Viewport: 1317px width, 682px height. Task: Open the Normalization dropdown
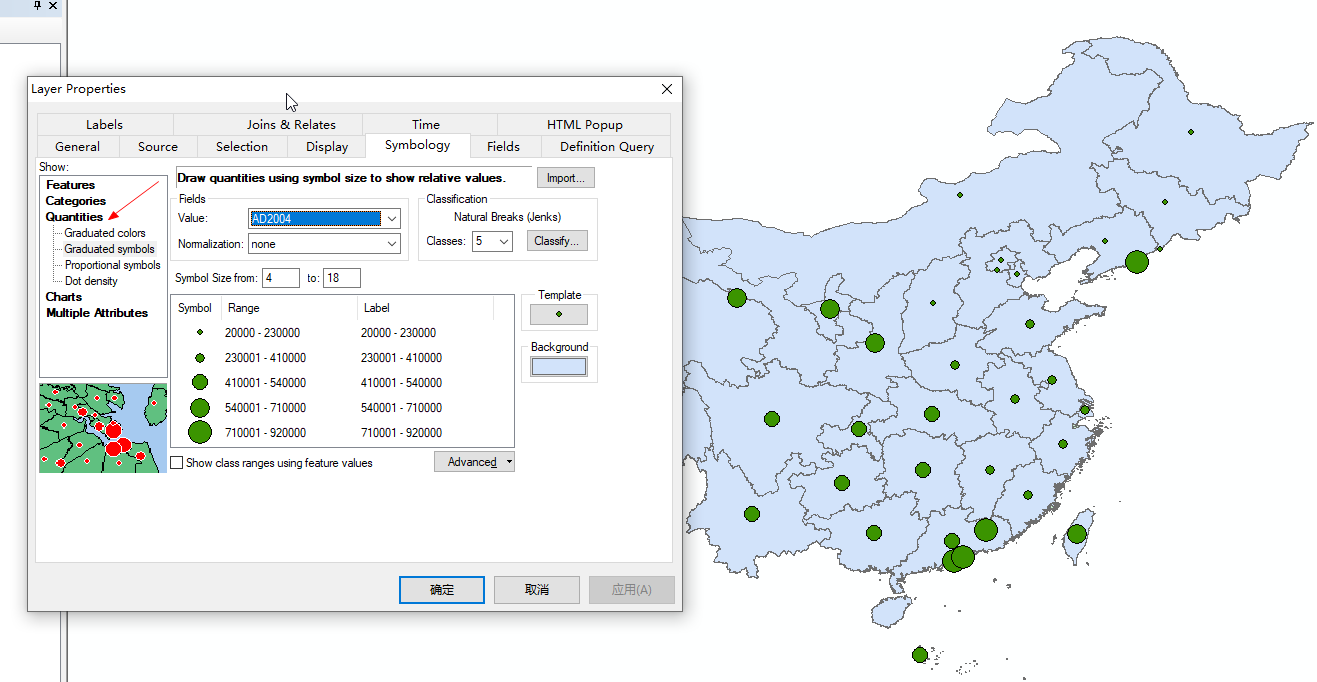pos(392,243)
